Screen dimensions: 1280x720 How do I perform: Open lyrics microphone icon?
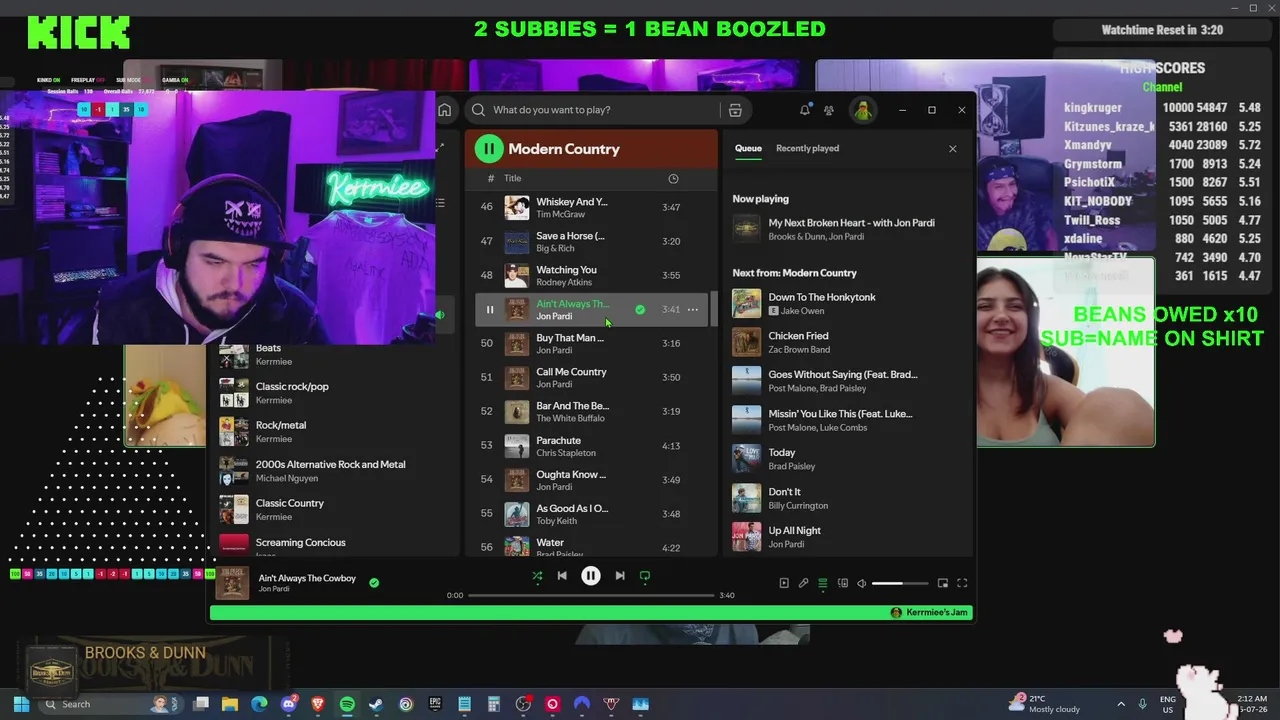click(x=803, y=583)
